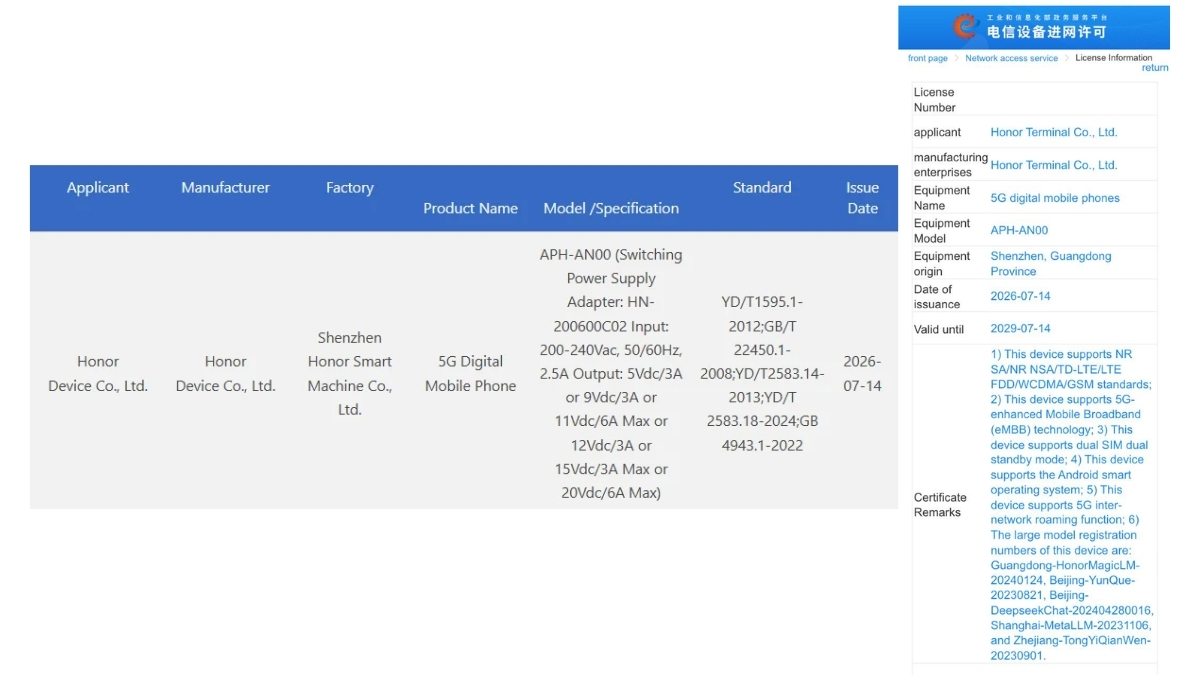Click the Issue Date column header
Screen dimensions: 1200x675
tap(862, 198)
